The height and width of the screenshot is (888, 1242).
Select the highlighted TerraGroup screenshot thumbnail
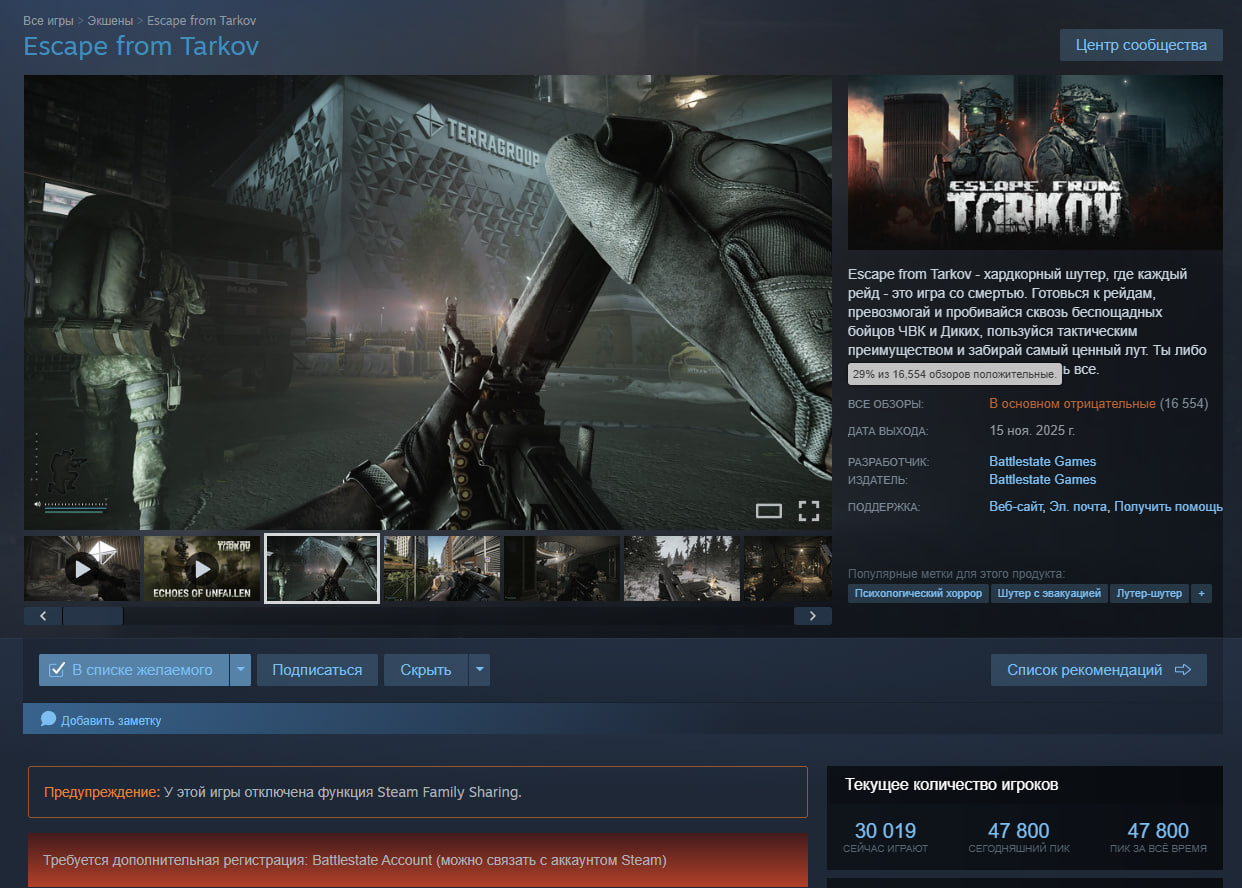(x=322, y=569)
